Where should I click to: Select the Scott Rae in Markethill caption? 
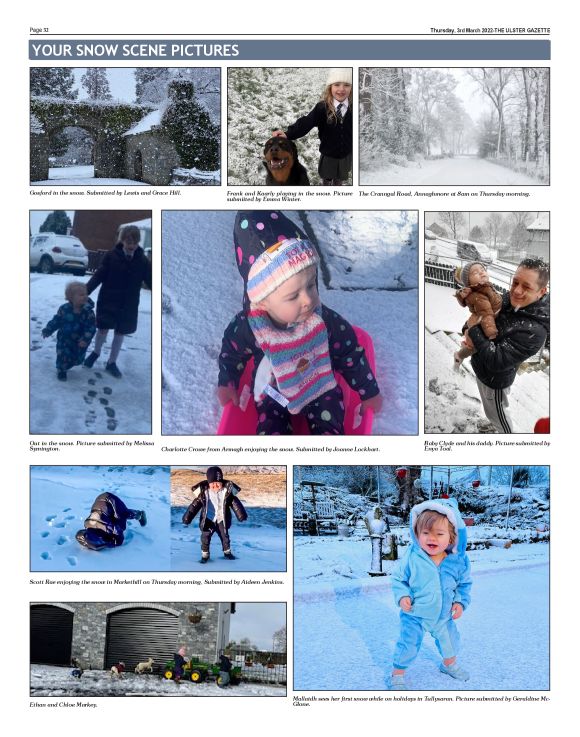pyautogui.click(x=157, y=582)
